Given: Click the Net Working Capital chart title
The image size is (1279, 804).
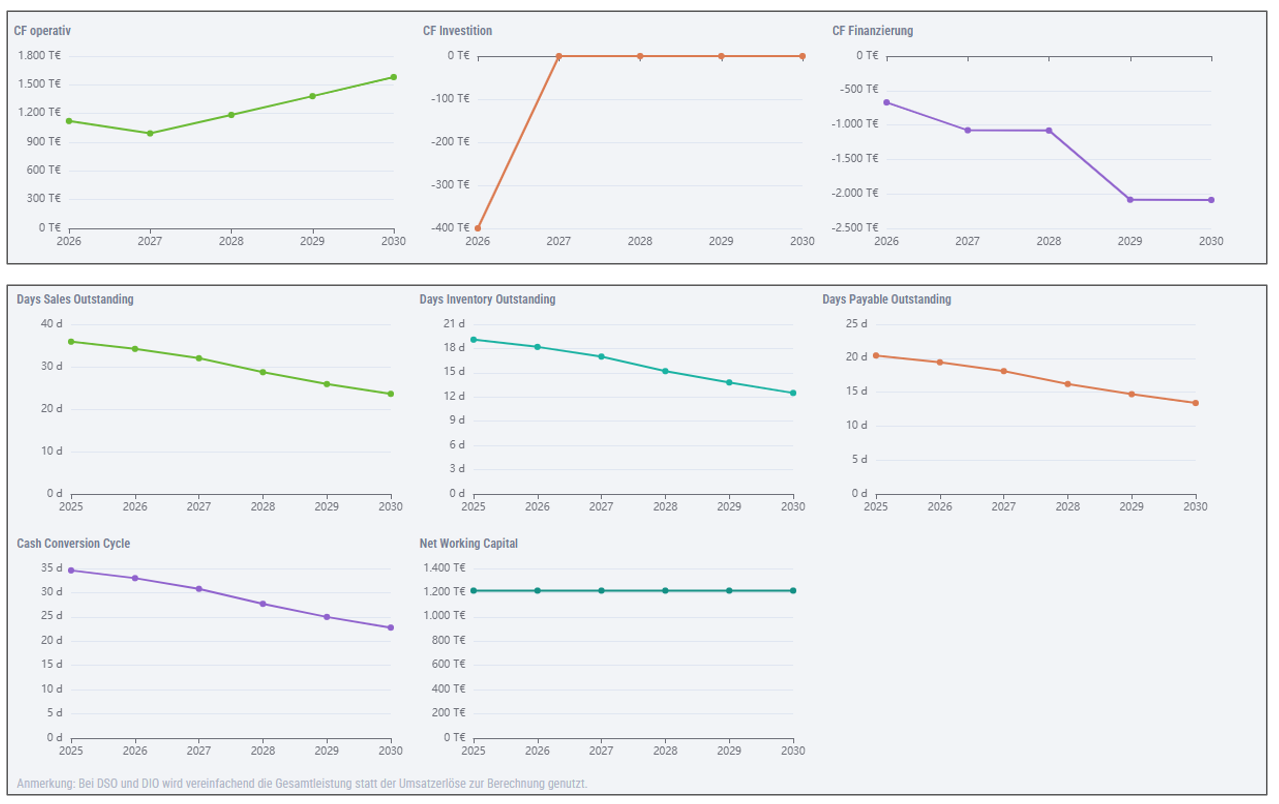Looking at the screenshot, I should click(469, 543).
